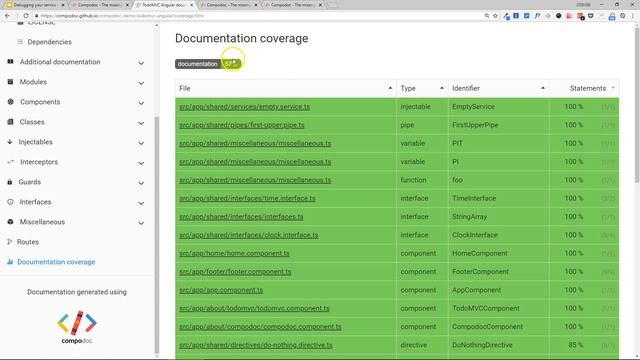Expand the Interceptors section chevron

[x=141, y=163]
